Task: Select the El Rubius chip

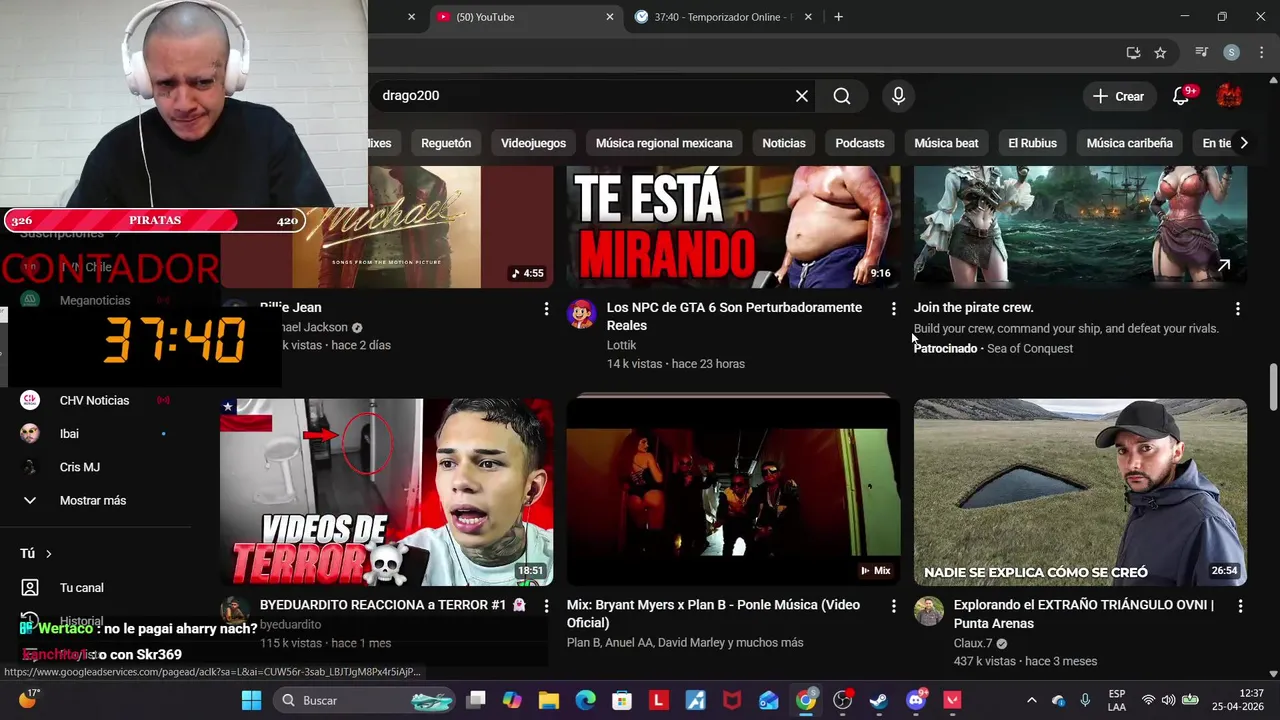Action: [x=1032, y=143]
